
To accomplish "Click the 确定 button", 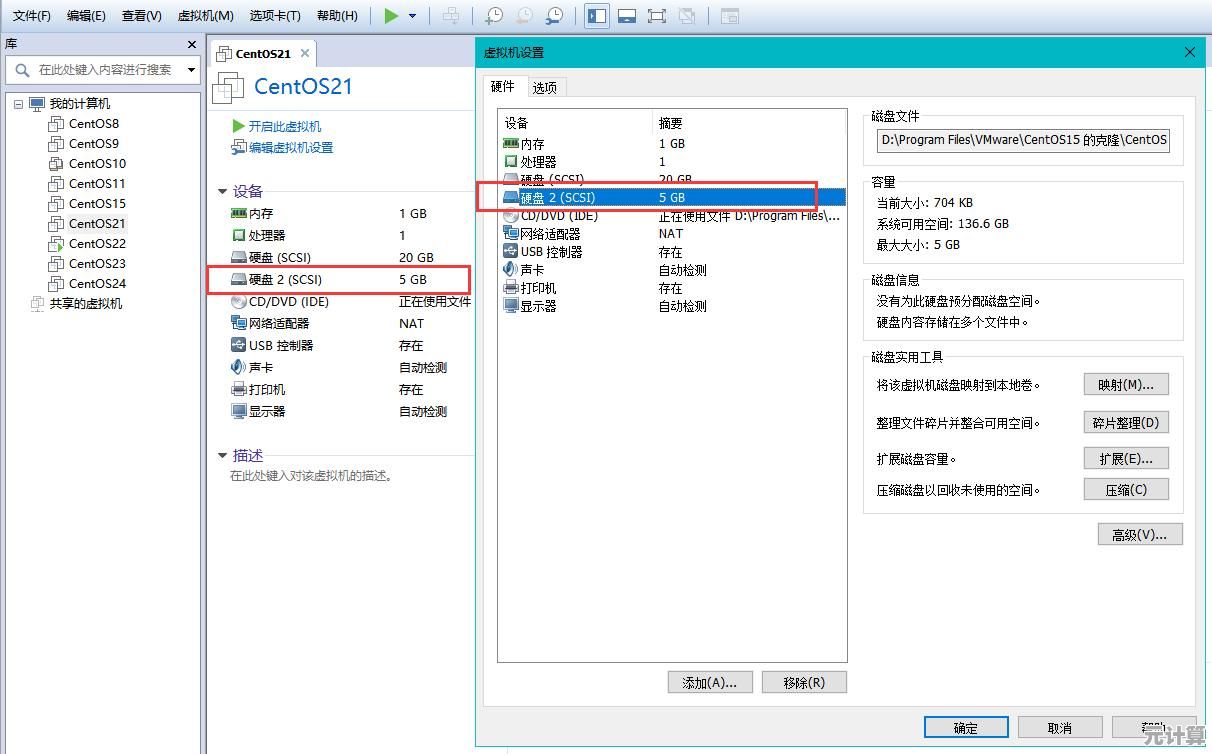I will point(966,728).
